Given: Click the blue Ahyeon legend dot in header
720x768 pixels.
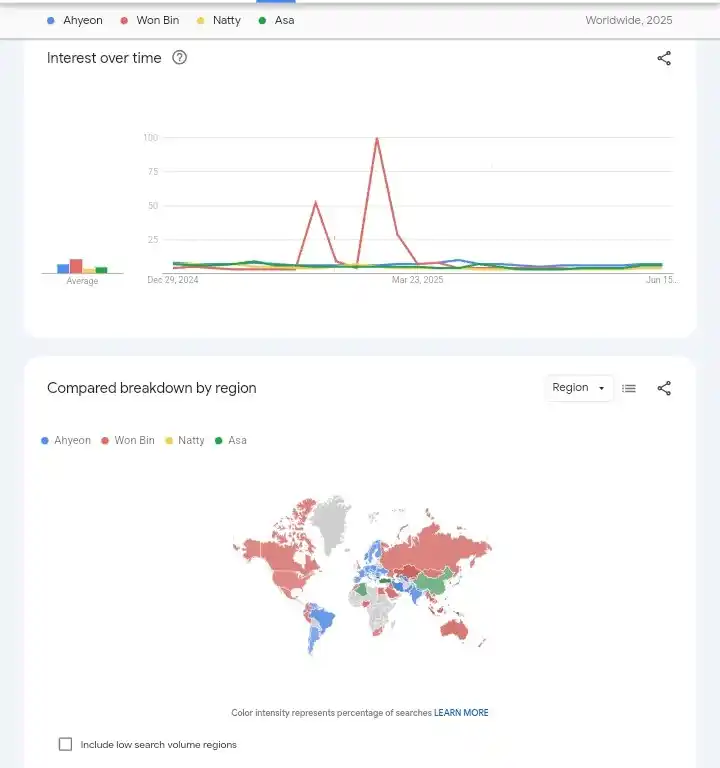Looking at the screenshot, I should tap(51, 20).
